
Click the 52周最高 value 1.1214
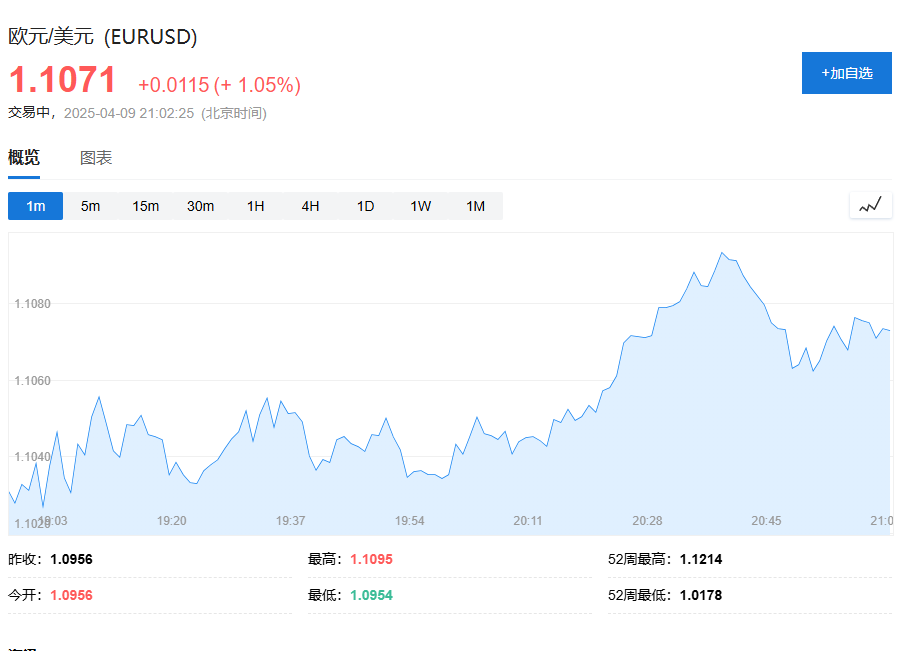(x=701, y=559)
